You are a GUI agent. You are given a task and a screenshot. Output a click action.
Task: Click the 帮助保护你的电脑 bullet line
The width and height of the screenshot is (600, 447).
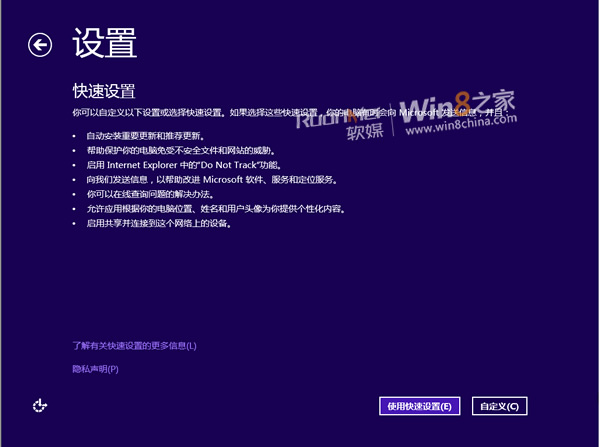(x=181, y=150)
